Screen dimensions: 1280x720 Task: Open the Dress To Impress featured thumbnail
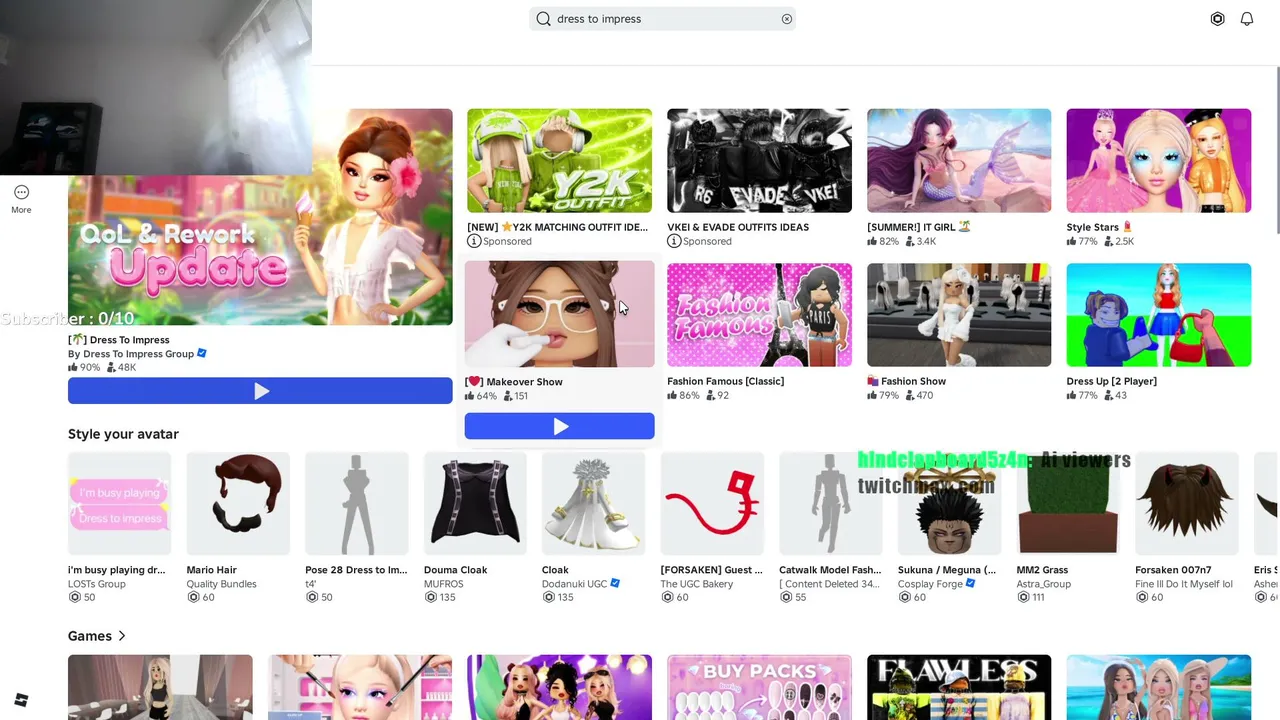click(x=260, y=217)
